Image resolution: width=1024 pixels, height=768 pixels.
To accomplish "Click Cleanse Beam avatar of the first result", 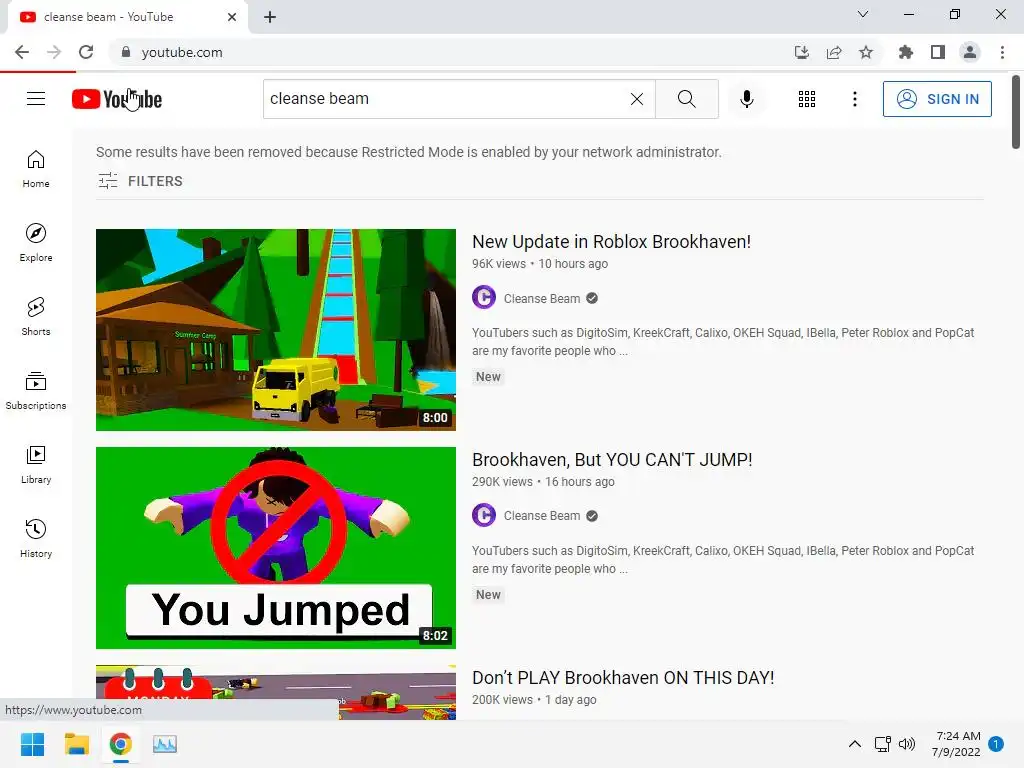I will coord(484,298).
